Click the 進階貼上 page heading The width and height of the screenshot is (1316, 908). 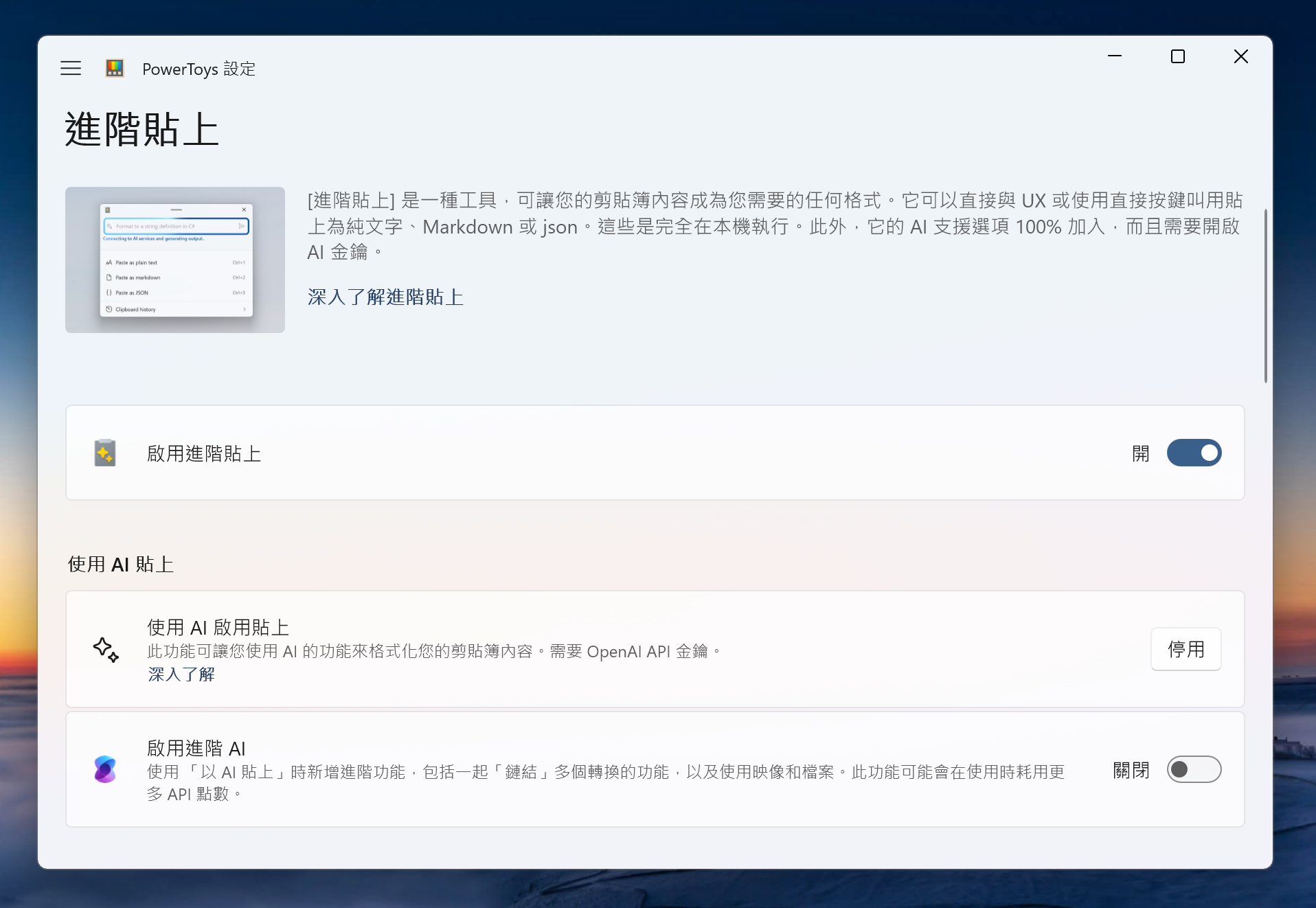coord(142,130)
